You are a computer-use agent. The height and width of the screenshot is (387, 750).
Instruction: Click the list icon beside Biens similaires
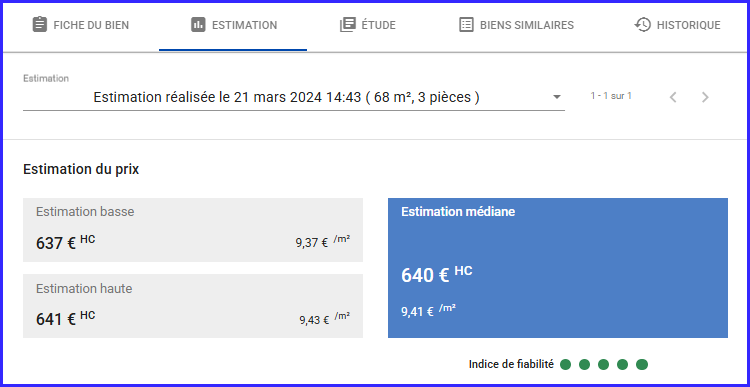[466, 25]
